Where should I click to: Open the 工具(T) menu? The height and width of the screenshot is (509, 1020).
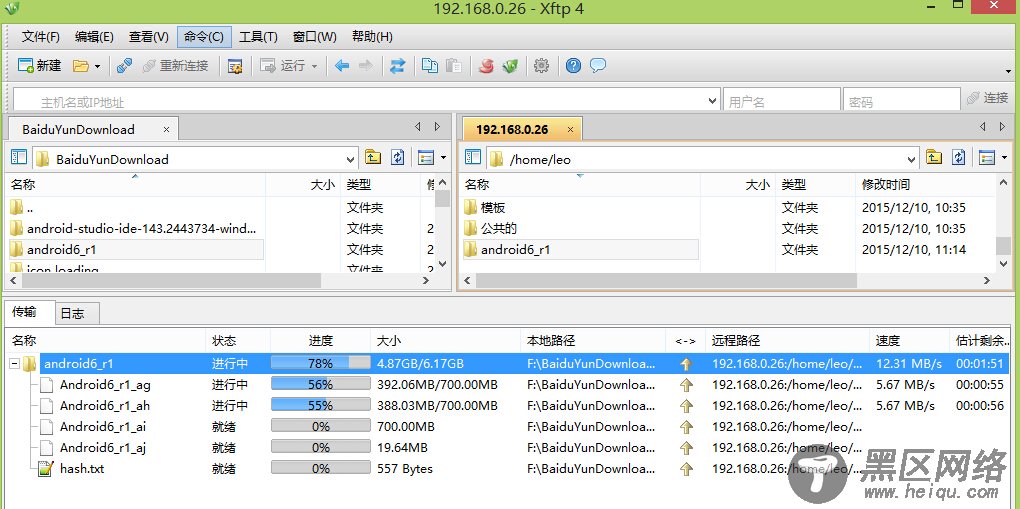tap(258, 36)
